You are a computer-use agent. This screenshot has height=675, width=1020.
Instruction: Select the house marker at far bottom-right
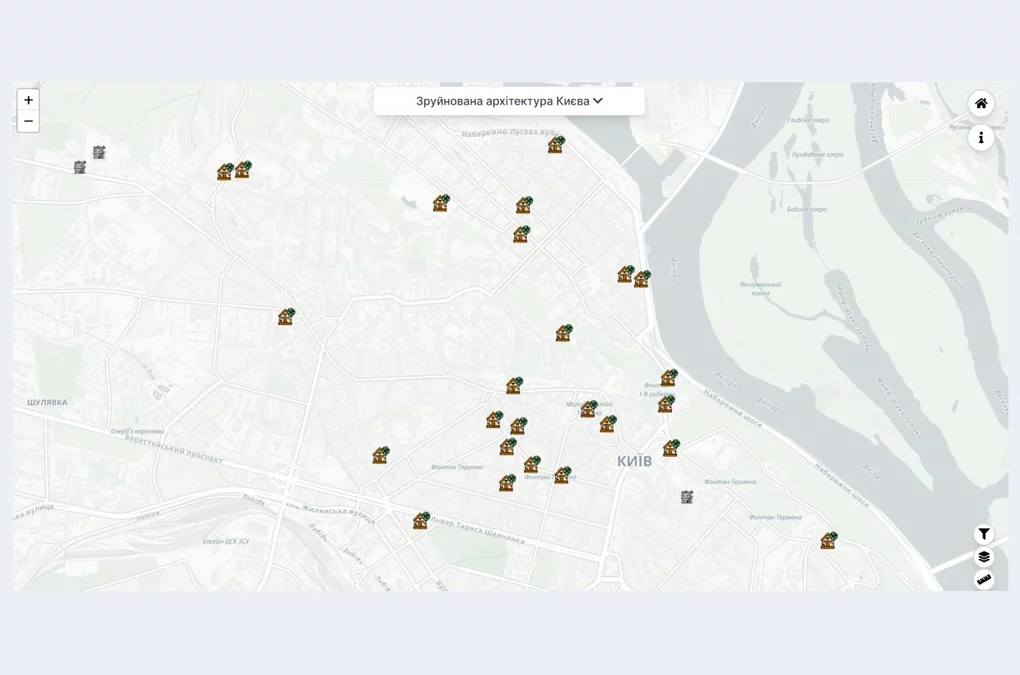pos(829,541)
